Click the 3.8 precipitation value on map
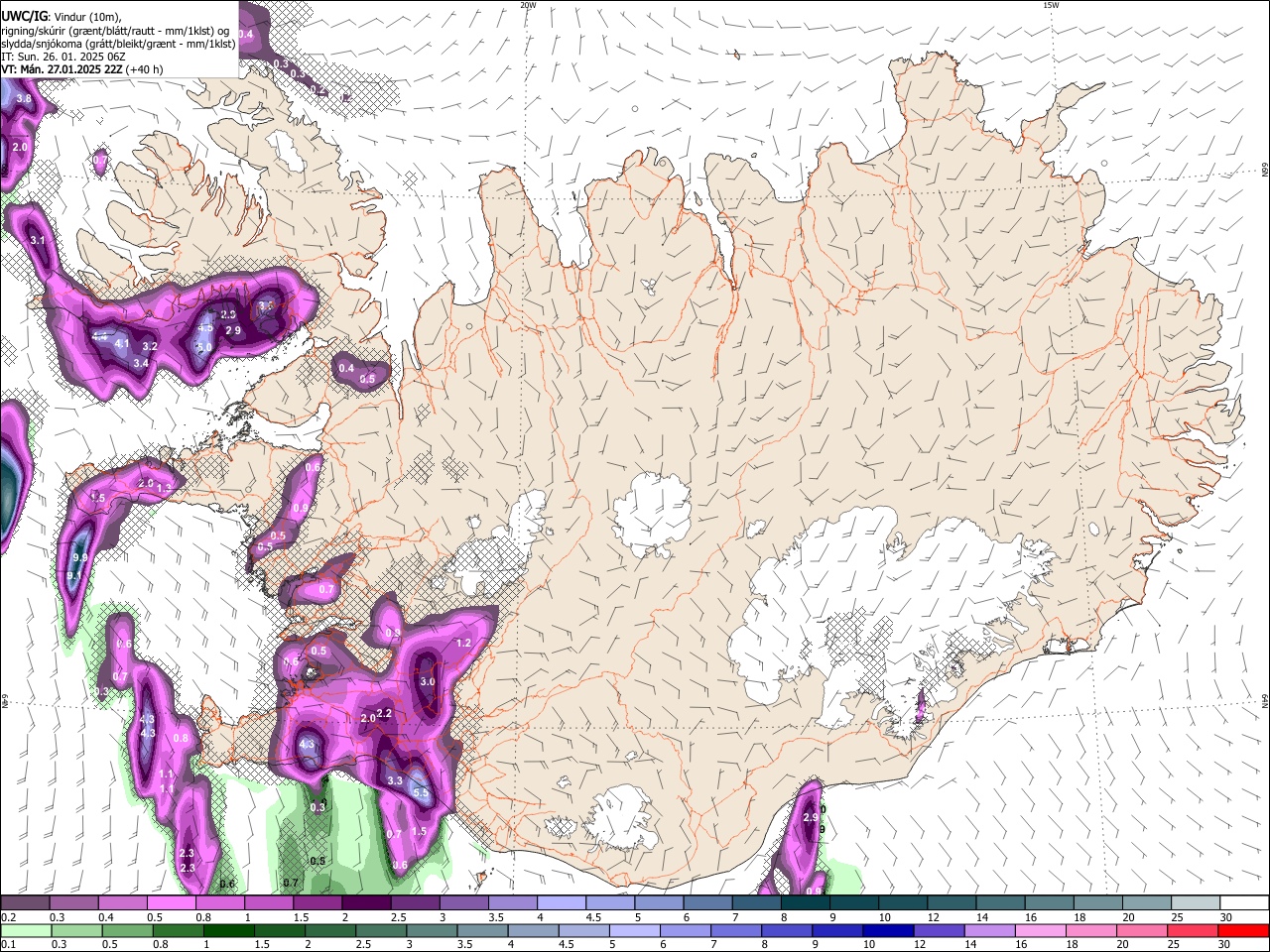 pos(24,99)
